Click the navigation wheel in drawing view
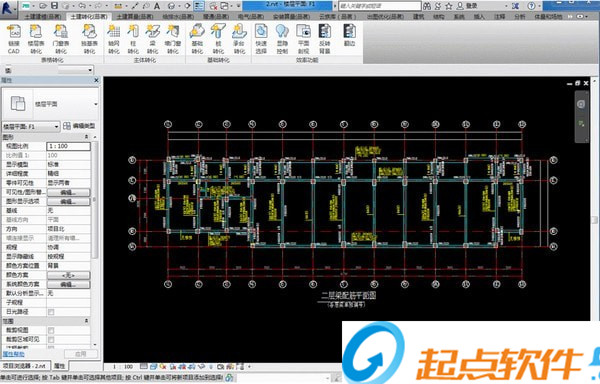This screenshot has height=384, width=600. (581, 104)
